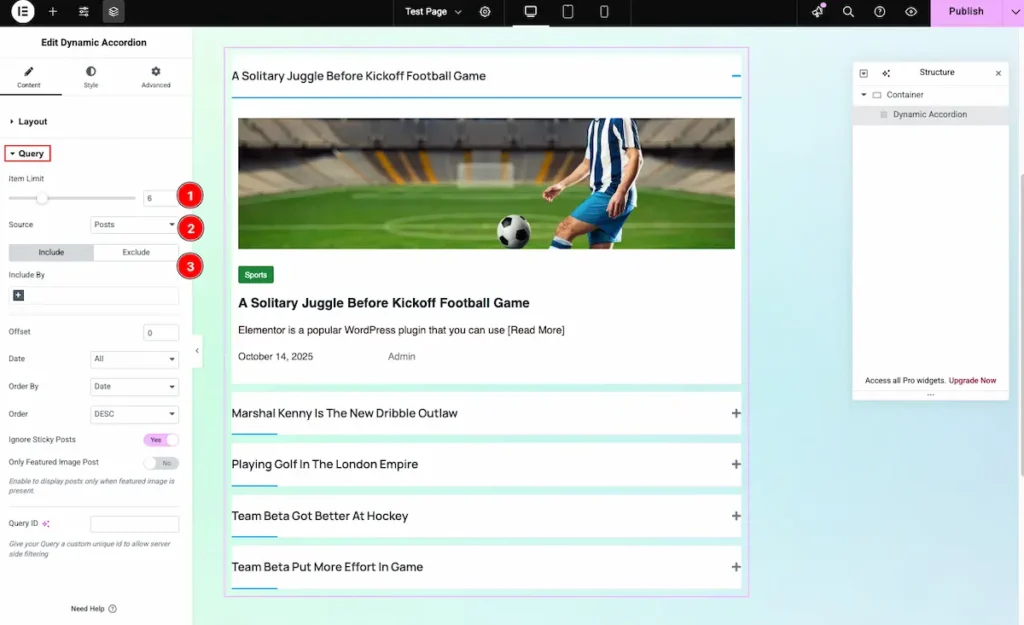Open the Finder search icon
Screen dimensions: 1024x625
click(848, 12)
